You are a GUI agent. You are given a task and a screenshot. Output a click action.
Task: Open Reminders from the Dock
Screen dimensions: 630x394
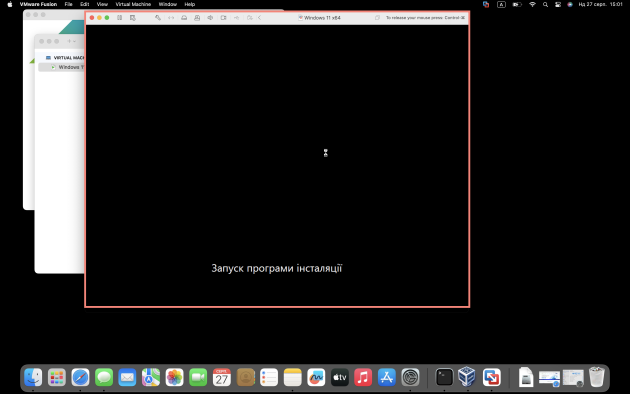point(269,377)
